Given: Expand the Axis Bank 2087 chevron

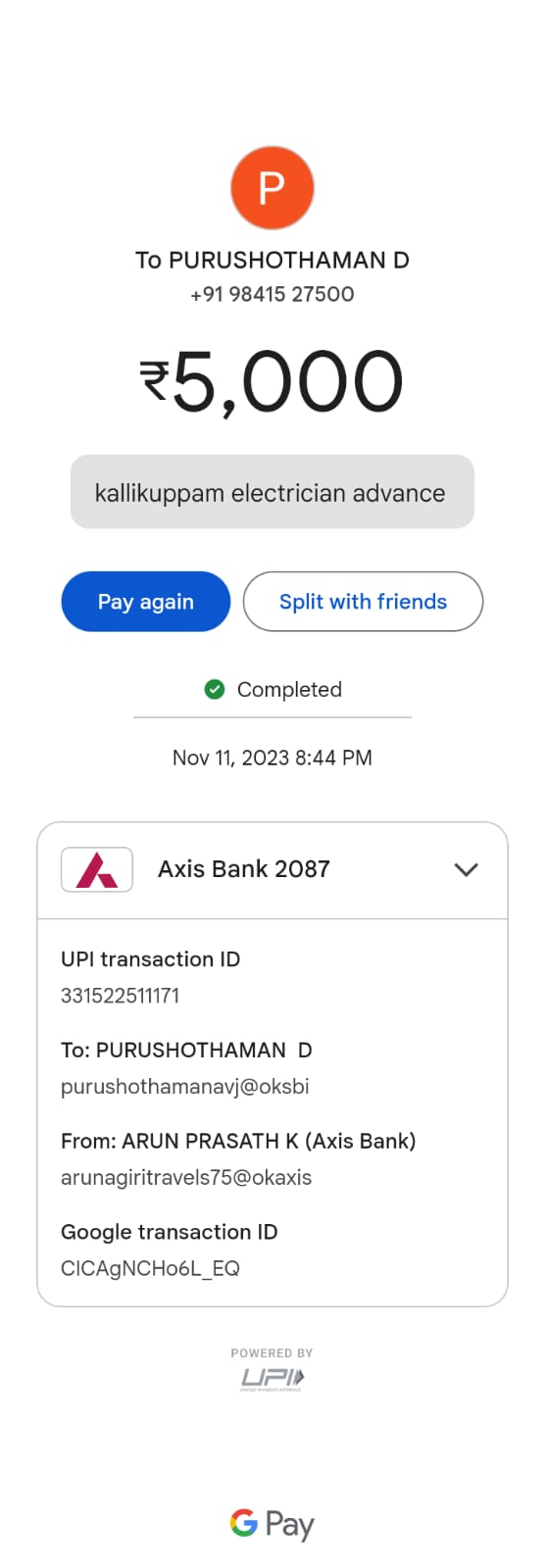Looking at the screenshot, I should [x=467, y=869].
